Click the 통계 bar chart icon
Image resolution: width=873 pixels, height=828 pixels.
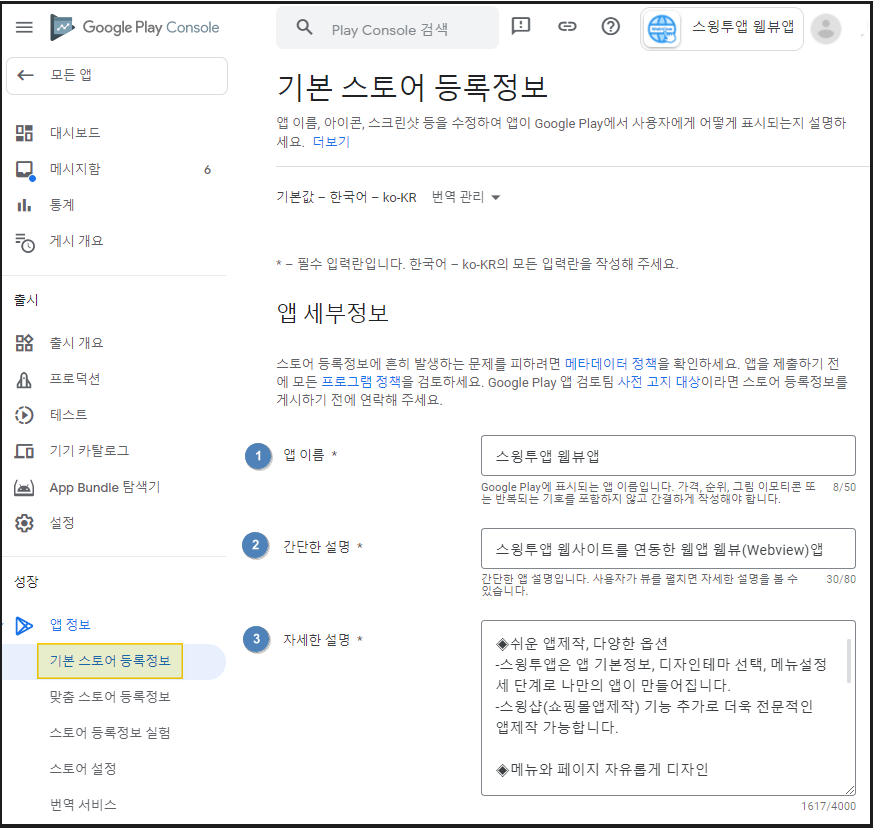tap(25, 205)
